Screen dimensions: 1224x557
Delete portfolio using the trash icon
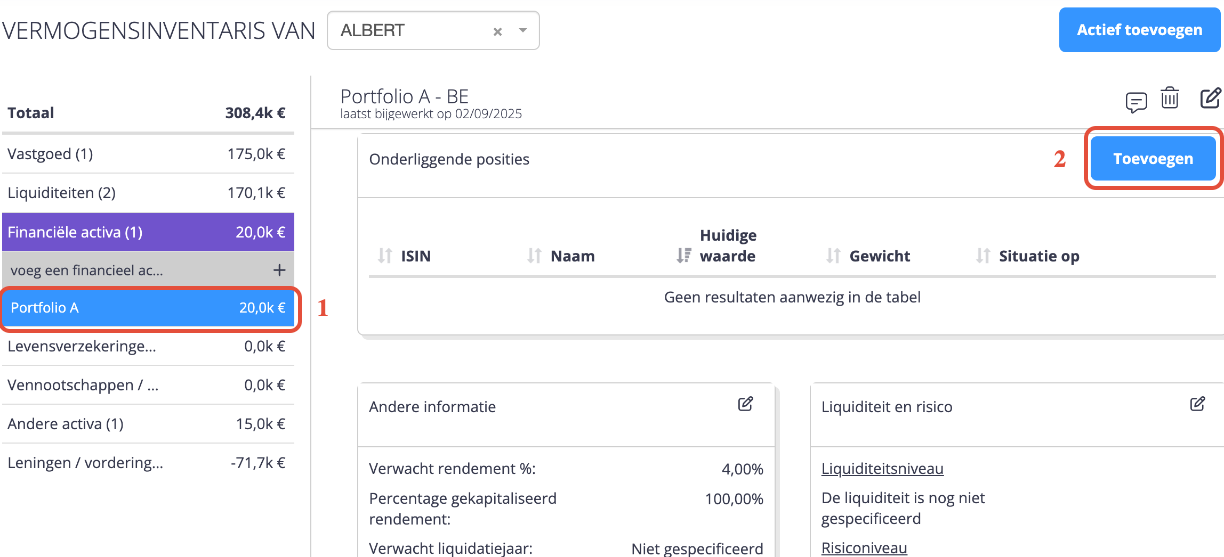(1170, 98)
